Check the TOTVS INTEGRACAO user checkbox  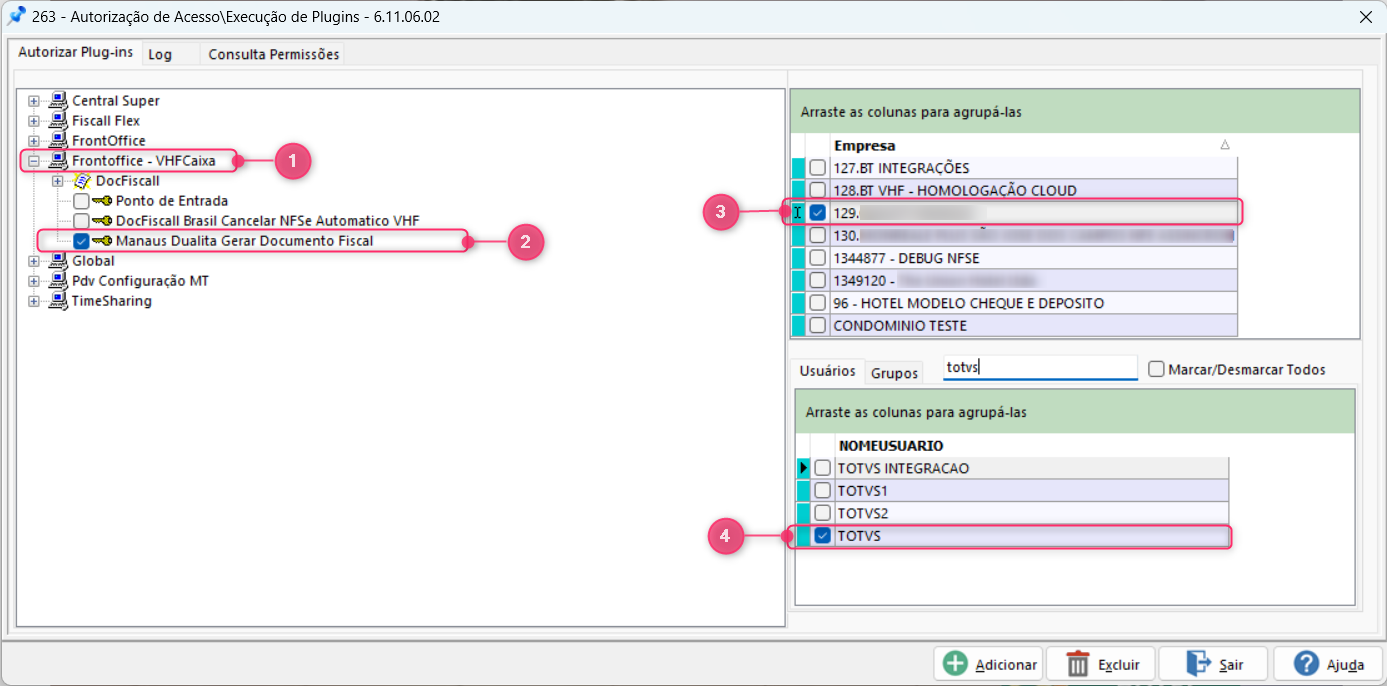coord(822,468)
